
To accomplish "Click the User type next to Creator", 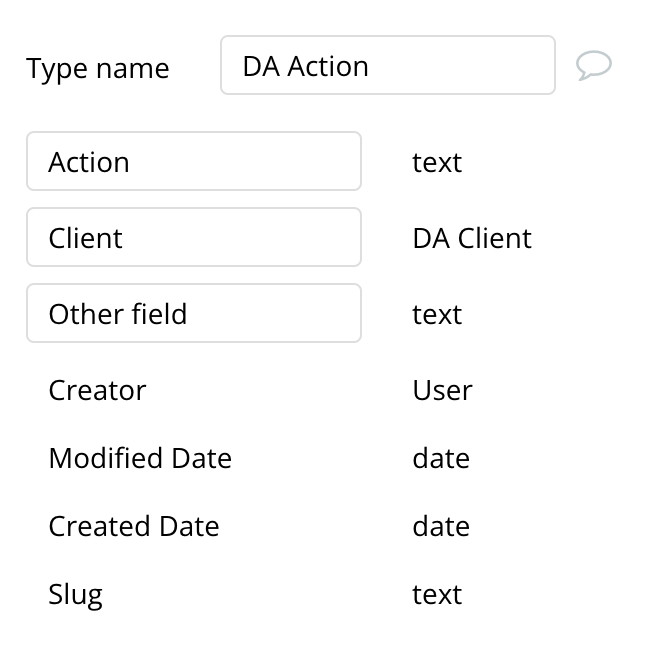I will [442, 390].
